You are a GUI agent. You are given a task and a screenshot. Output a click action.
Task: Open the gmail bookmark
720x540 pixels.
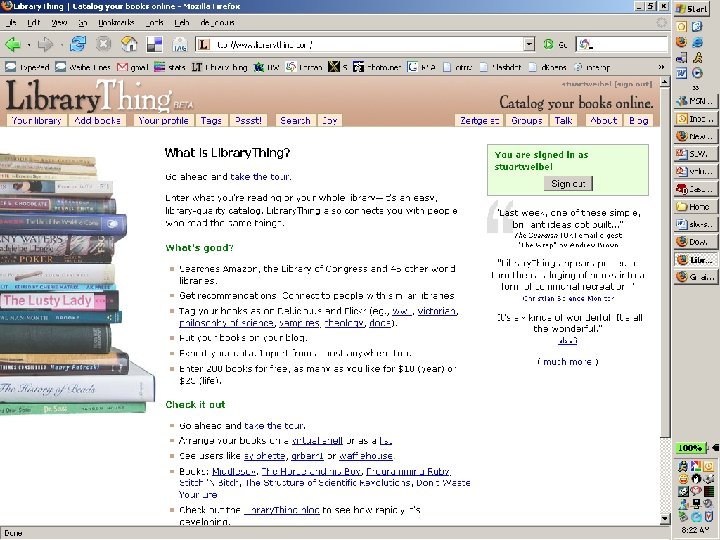point(133,67)
